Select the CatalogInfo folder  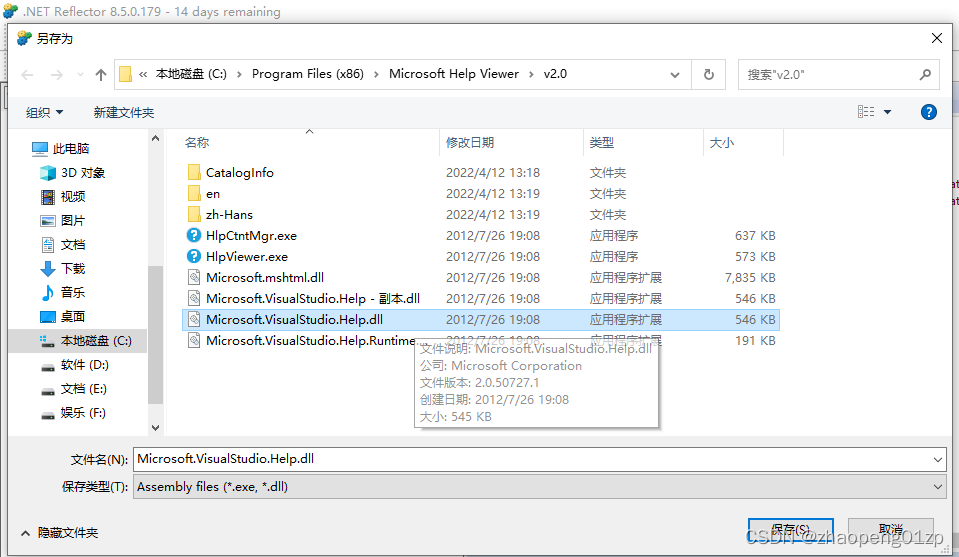(x=480, y=172)
